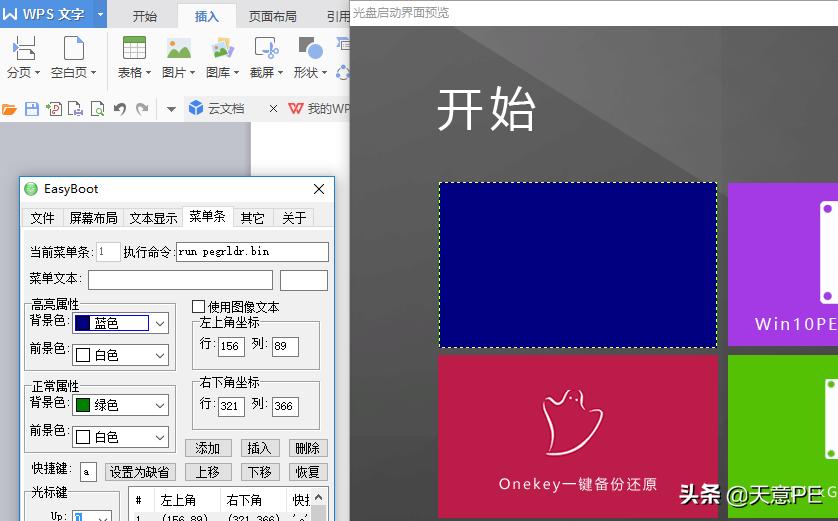Click the save floppy icon in WPS
The width and height of the screenshot is (838, 521).
tap(32, 109)
